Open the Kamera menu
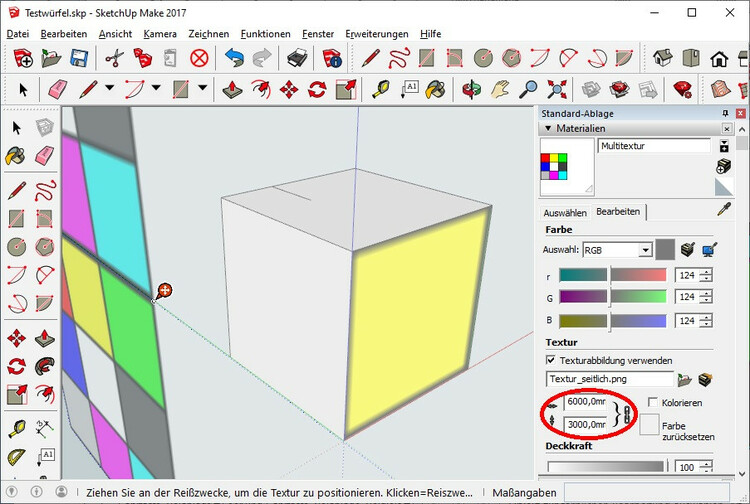This screenshot has height=504, width=750. [x=160, y=34]
